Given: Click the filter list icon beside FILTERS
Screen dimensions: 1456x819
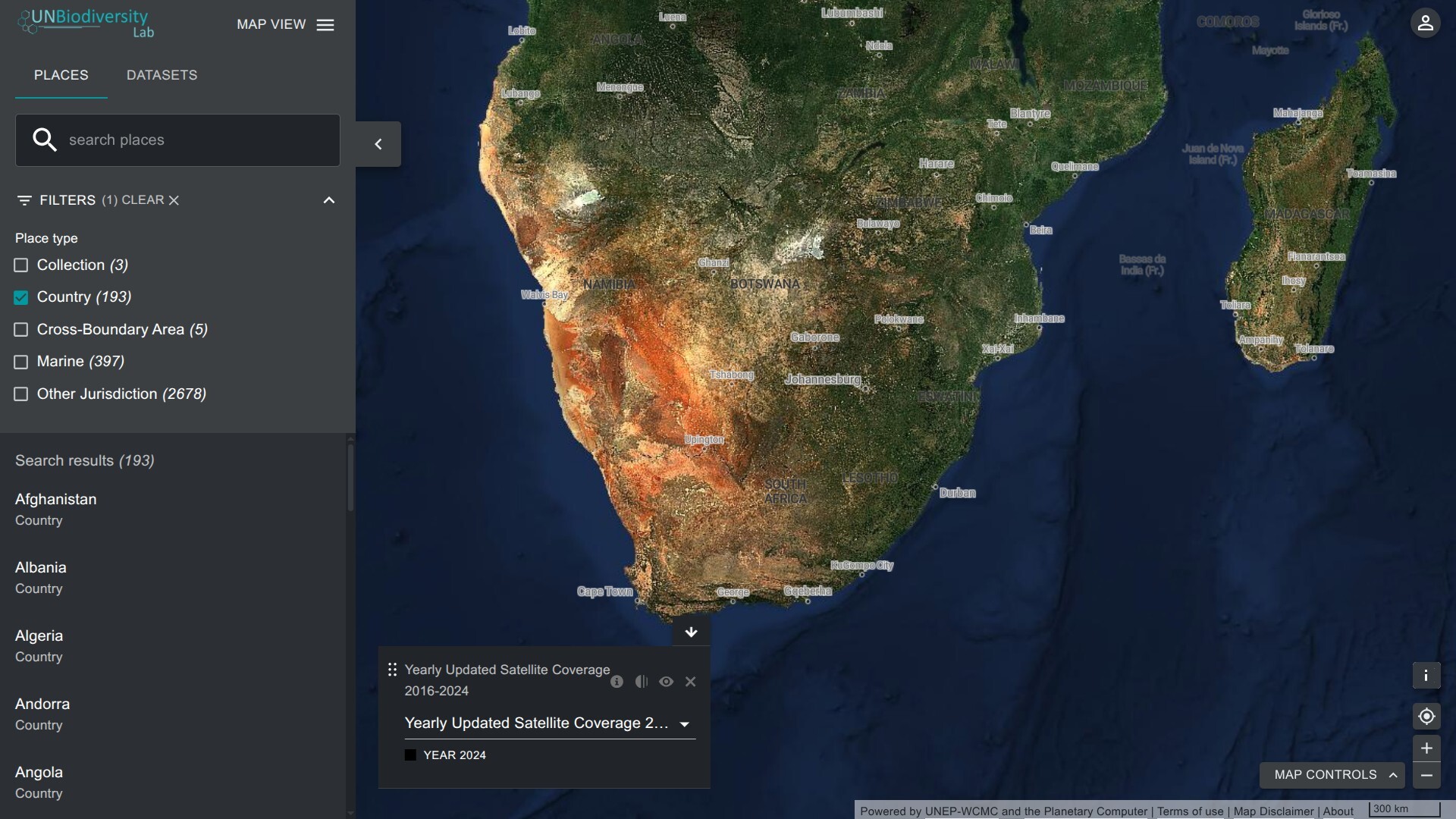Looking at the screenshot, I should 24,200.
